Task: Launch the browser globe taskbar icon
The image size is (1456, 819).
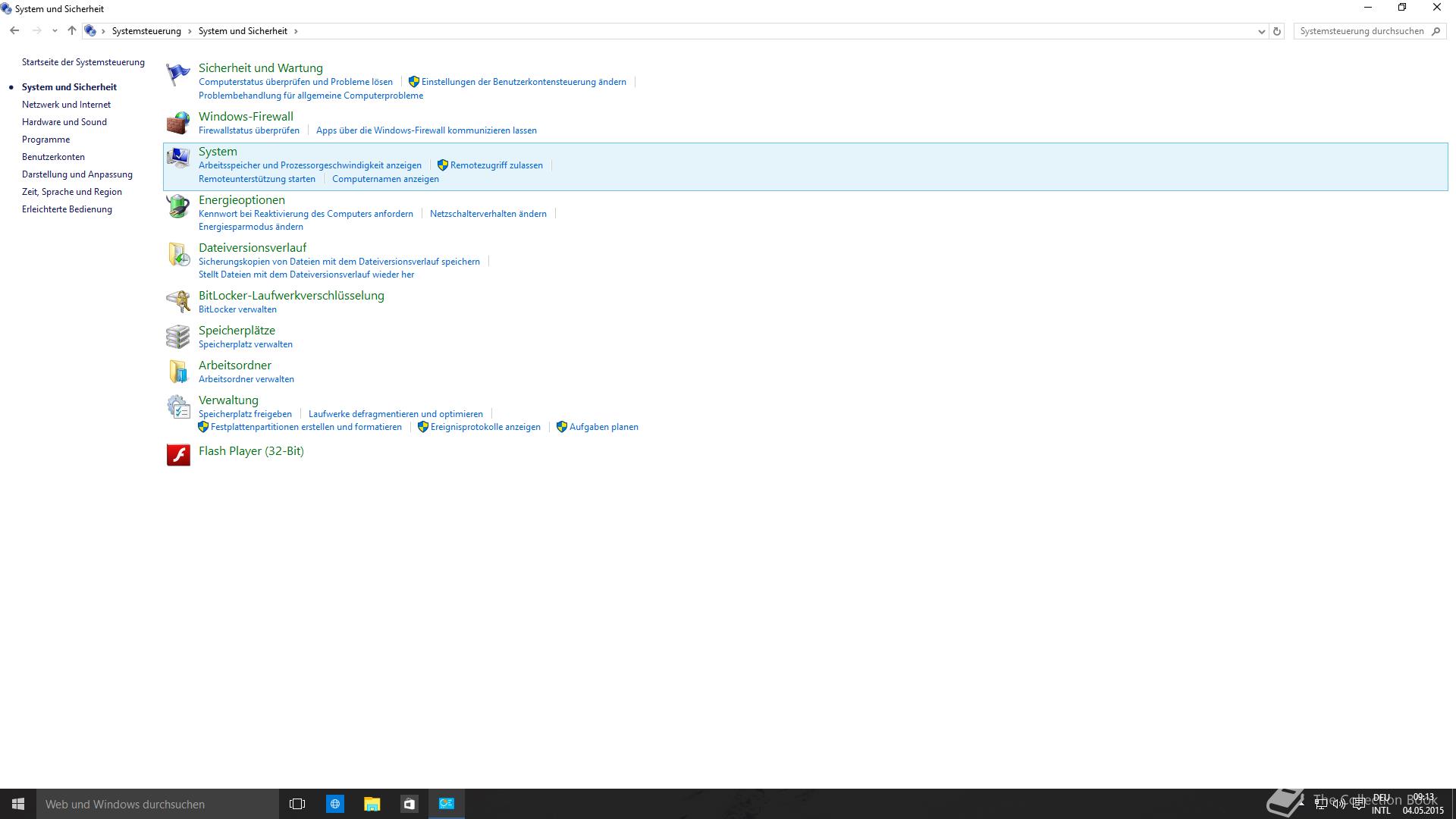Action: [x=334, y=804]
